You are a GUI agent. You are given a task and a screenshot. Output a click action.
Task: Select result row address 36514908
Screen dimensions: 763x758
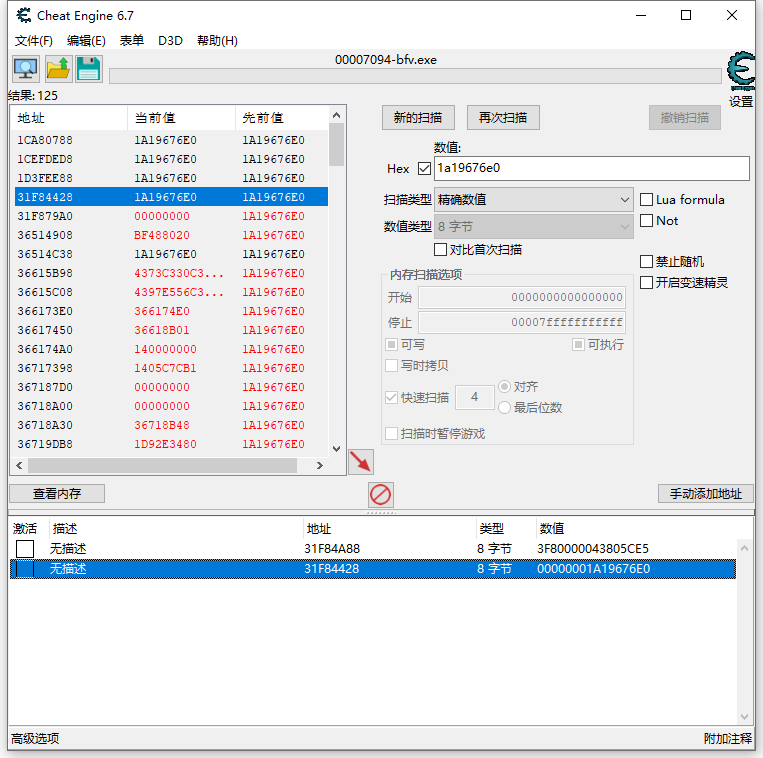pyautogui.click(x=171, y=235)
